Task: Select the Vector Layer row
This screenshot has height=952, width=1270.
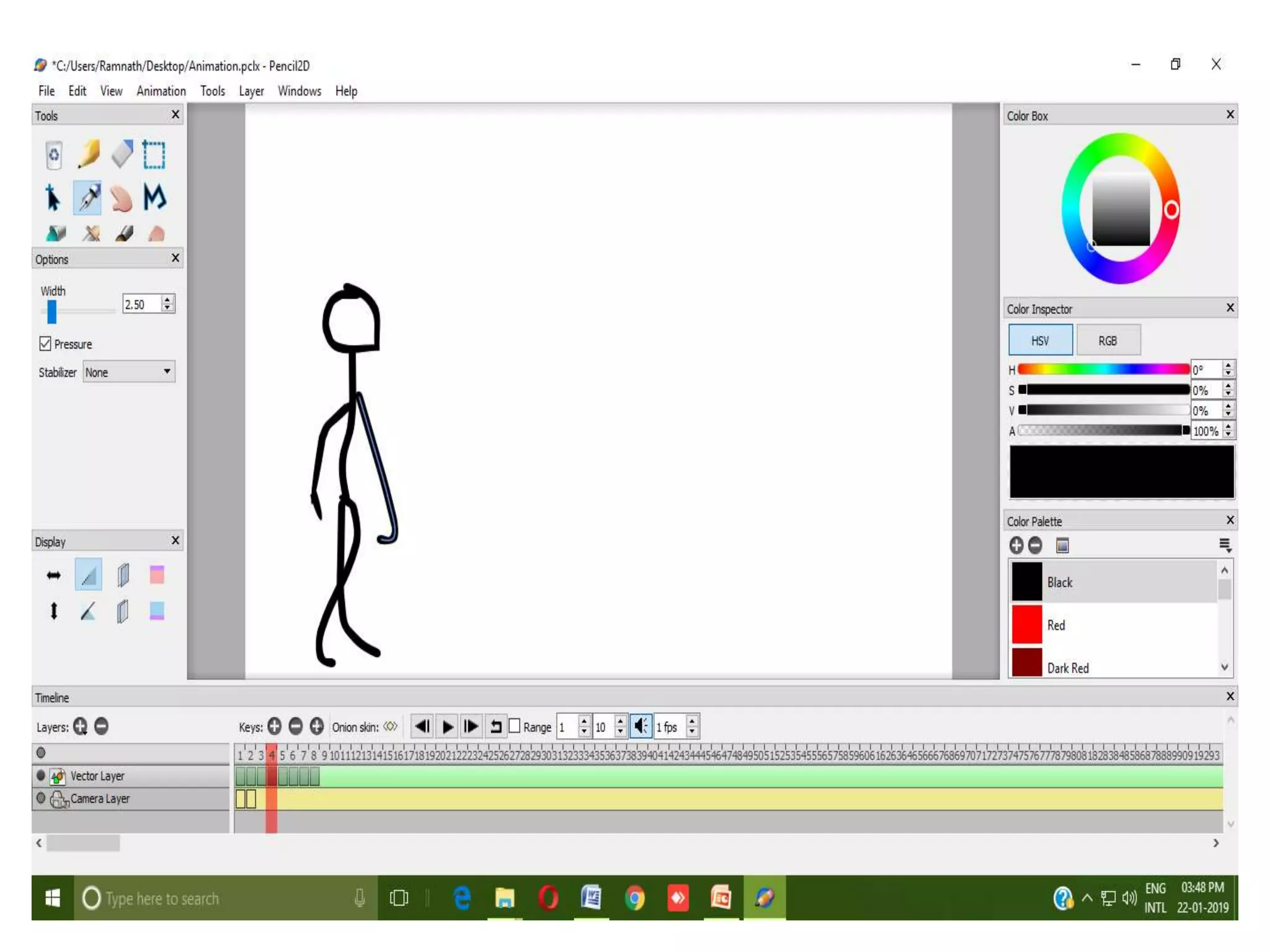Action: [x=131, y=775]
